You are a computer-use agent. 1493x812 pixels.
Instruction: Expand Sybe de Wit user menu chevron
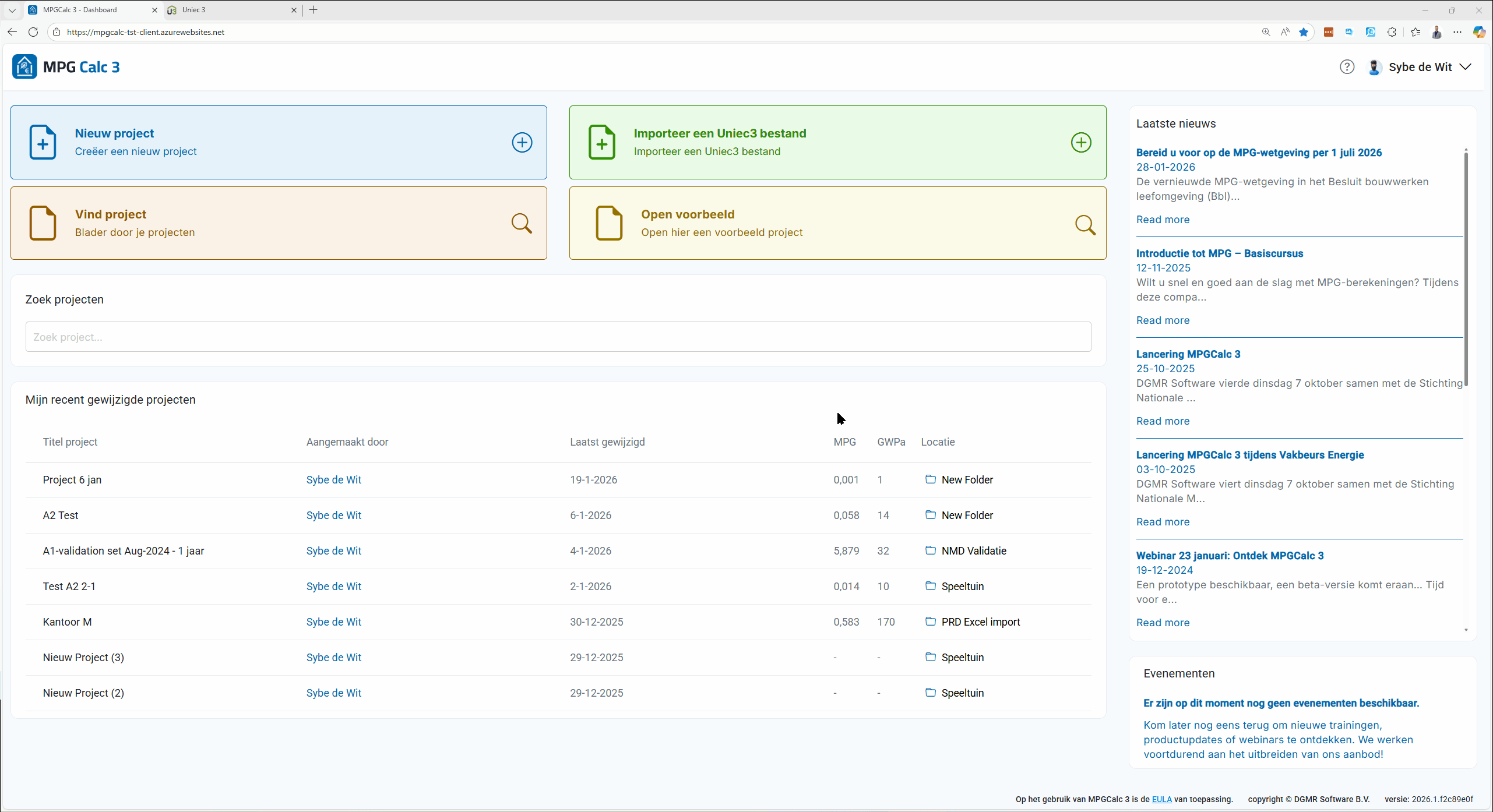[x=1465, y=67]
